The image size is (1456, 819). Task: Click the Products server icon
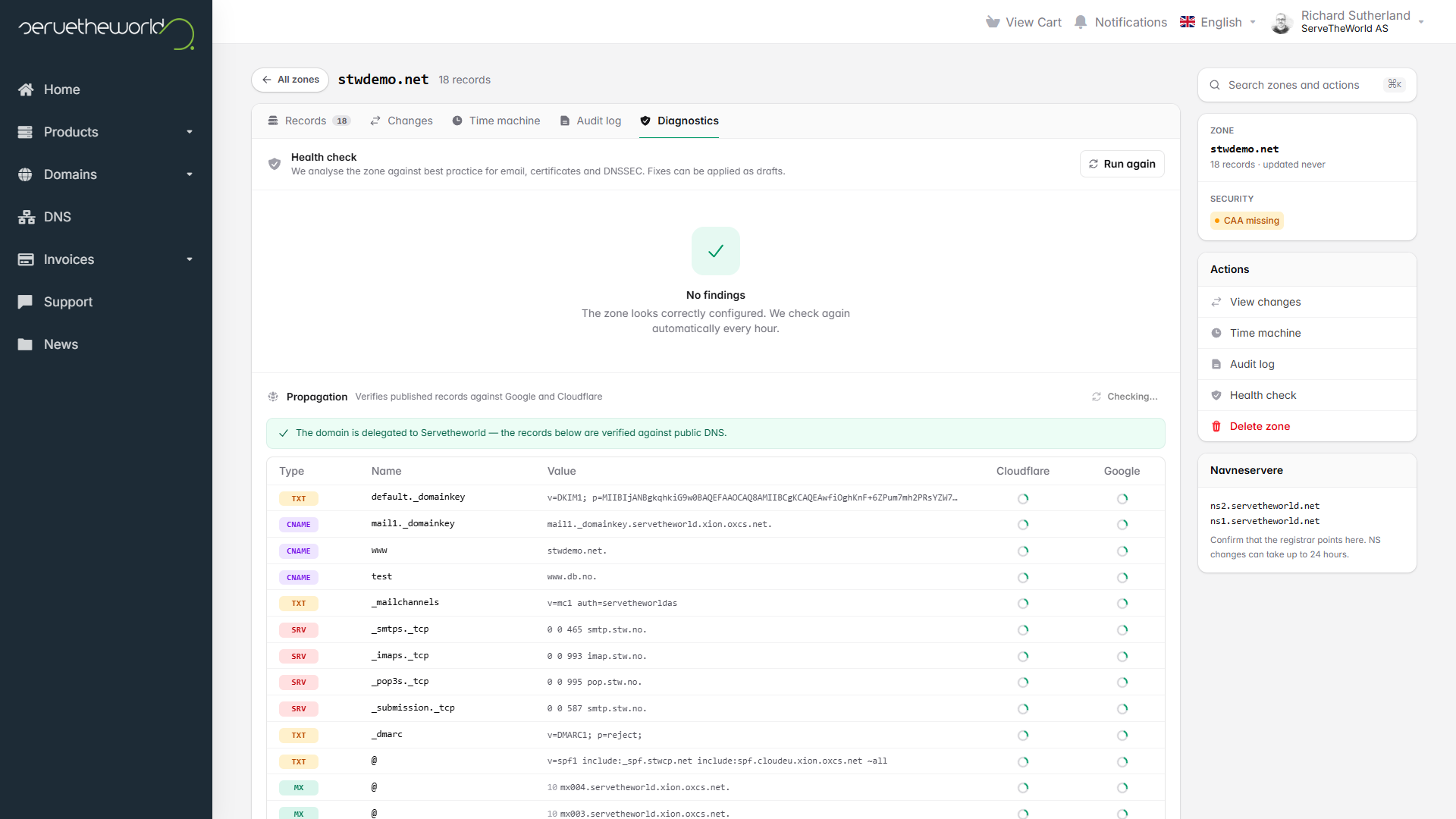(26, 132)
